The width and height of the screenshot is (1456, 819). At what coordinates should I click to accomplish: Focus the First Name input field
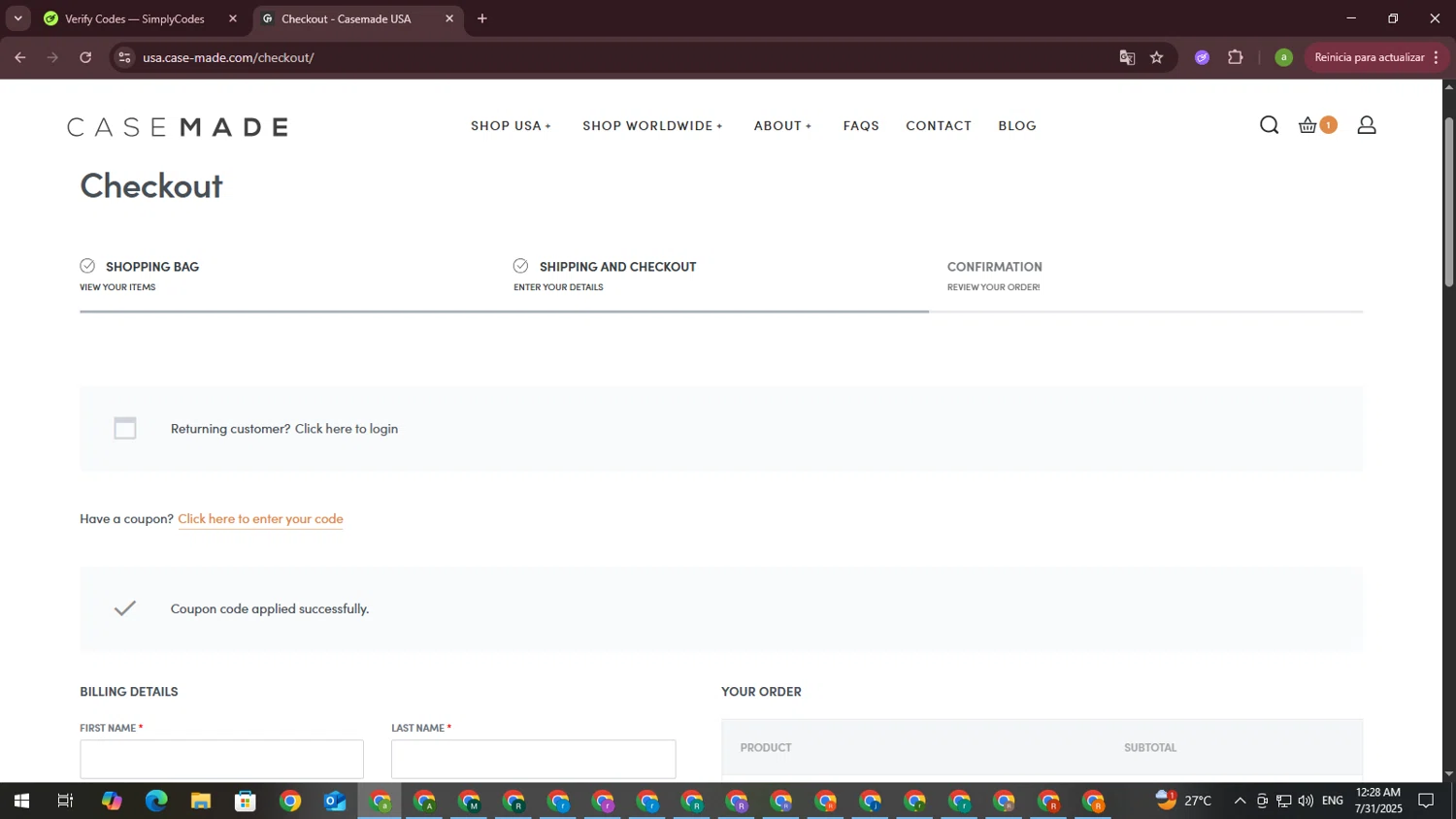tap(221, 759)
